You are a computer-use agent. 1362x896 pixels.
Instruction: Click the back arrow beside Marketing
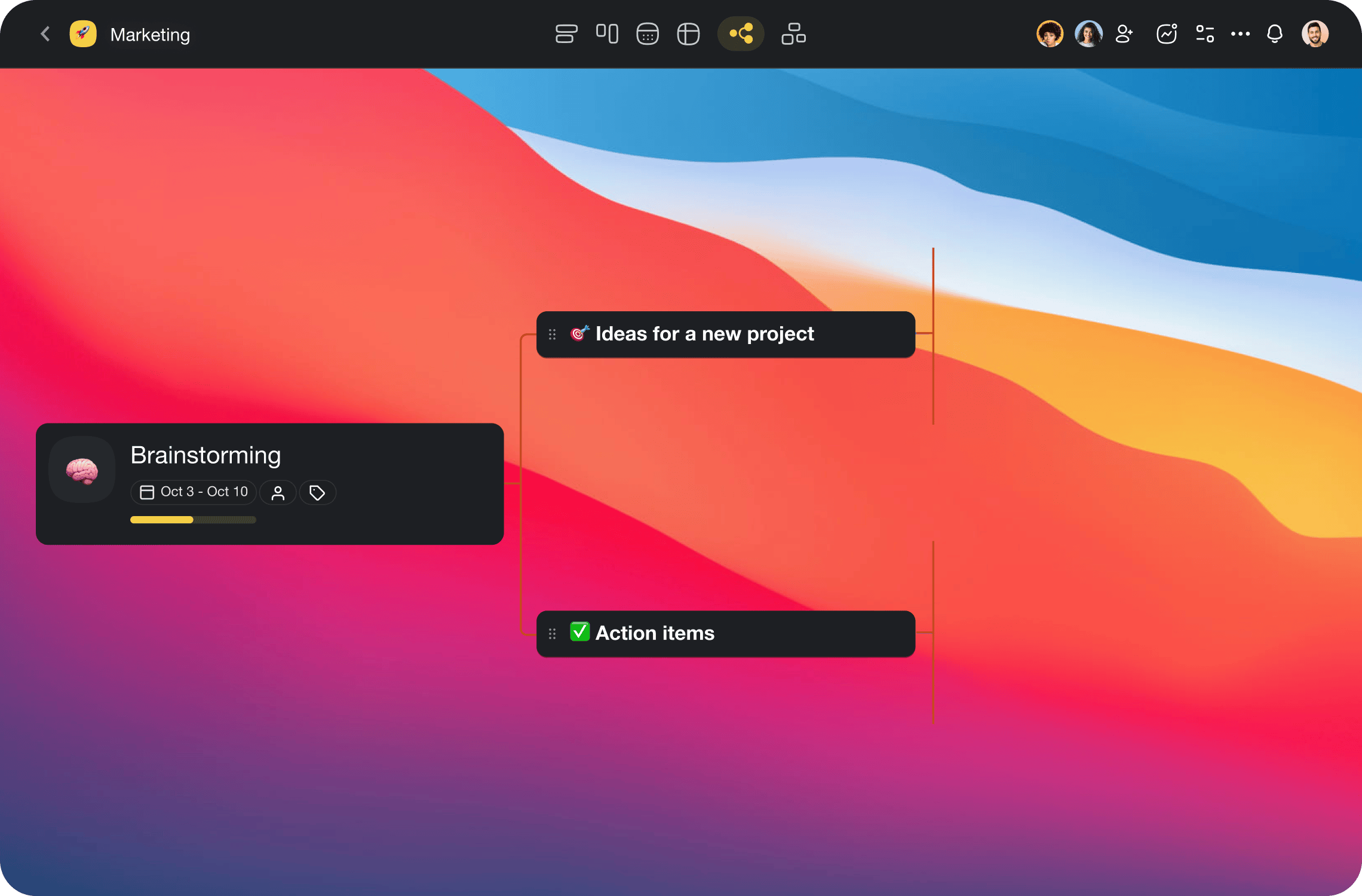click(x=45, y=34)
